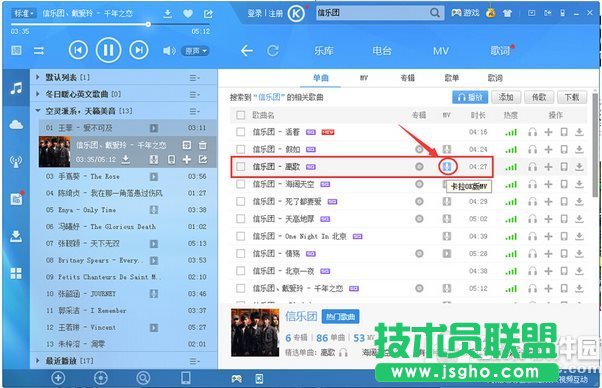Open the 原声 sound effect dropdown
The width and height of the screenshot is (602, 388).
click(x=195, y=51)
